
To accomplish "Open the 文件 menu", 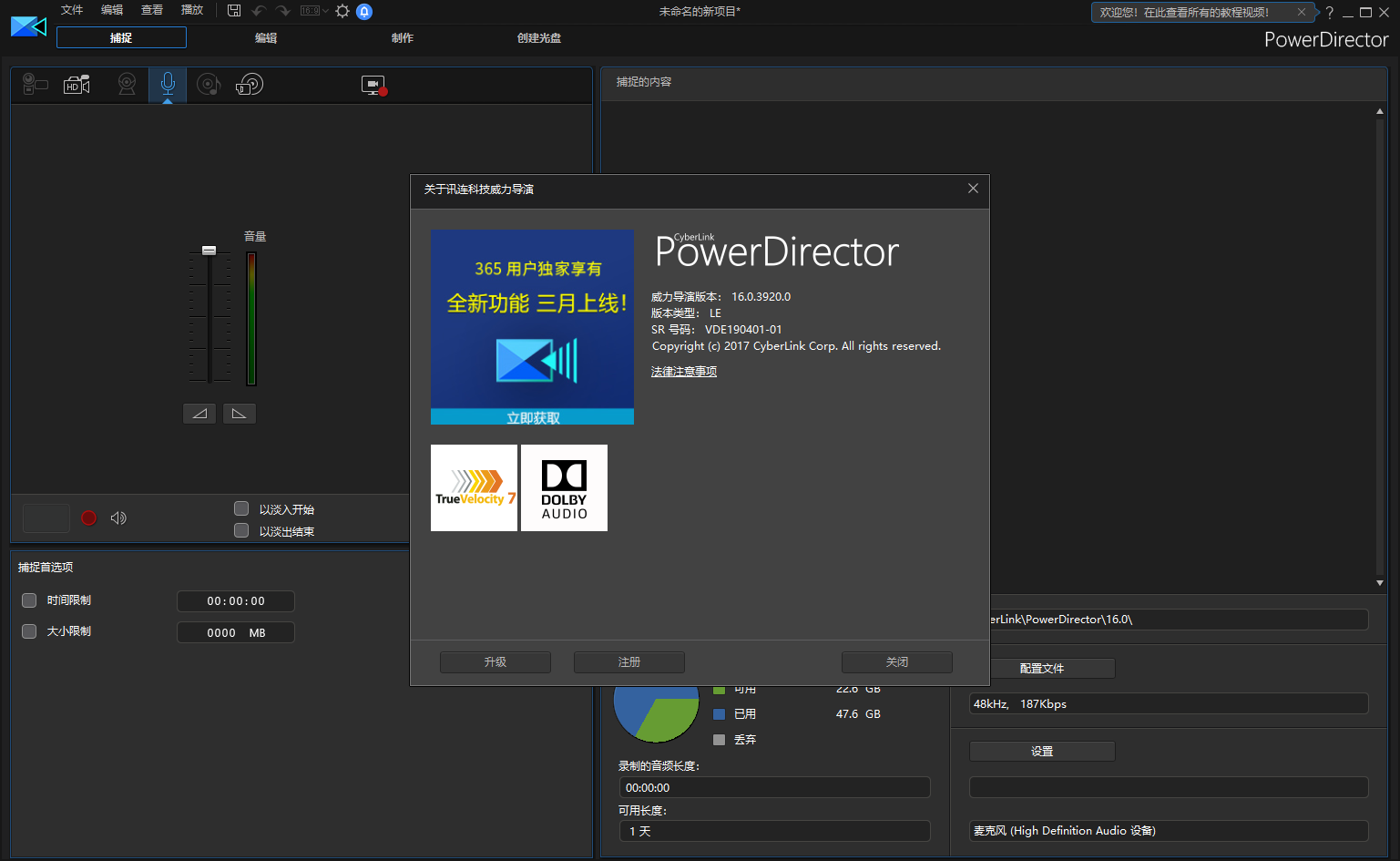I will click(72, 10).
